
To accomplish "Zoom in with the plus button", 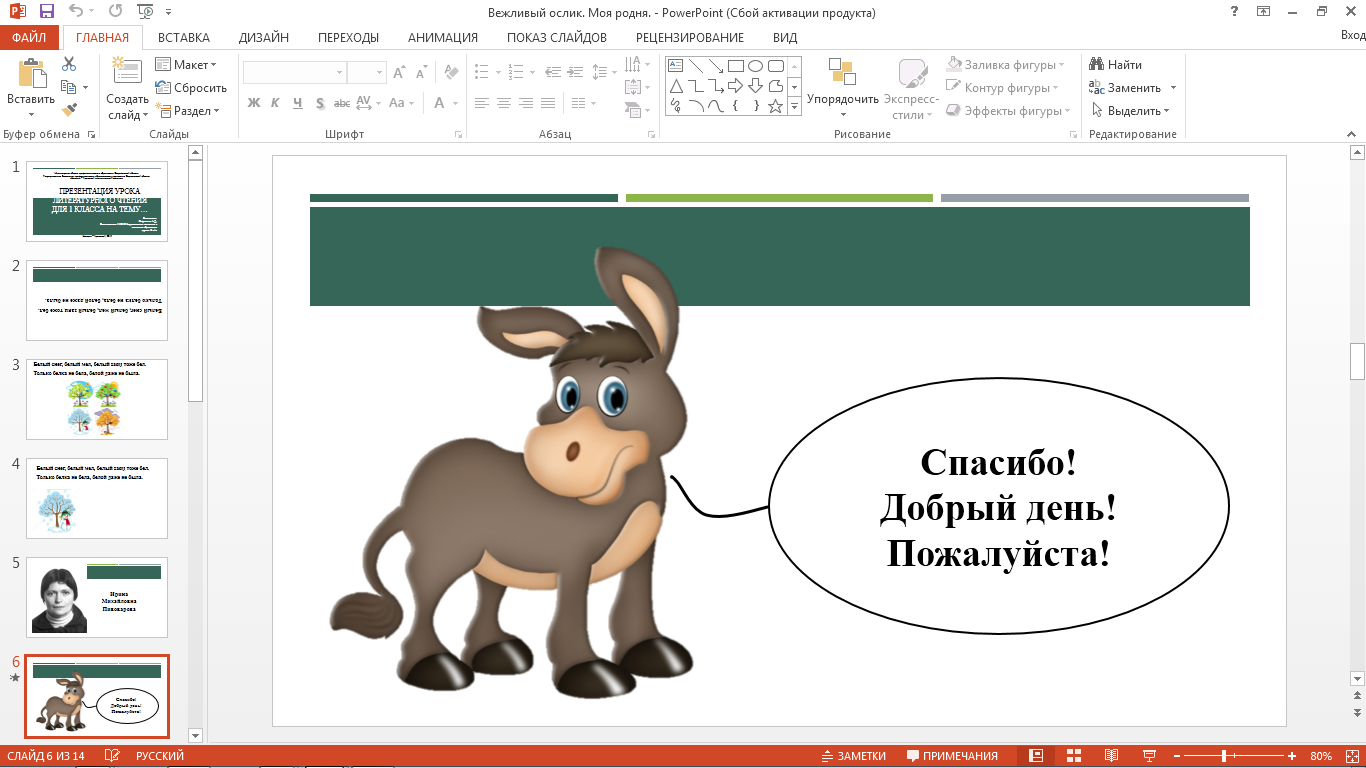I will tap(1292, 756).
